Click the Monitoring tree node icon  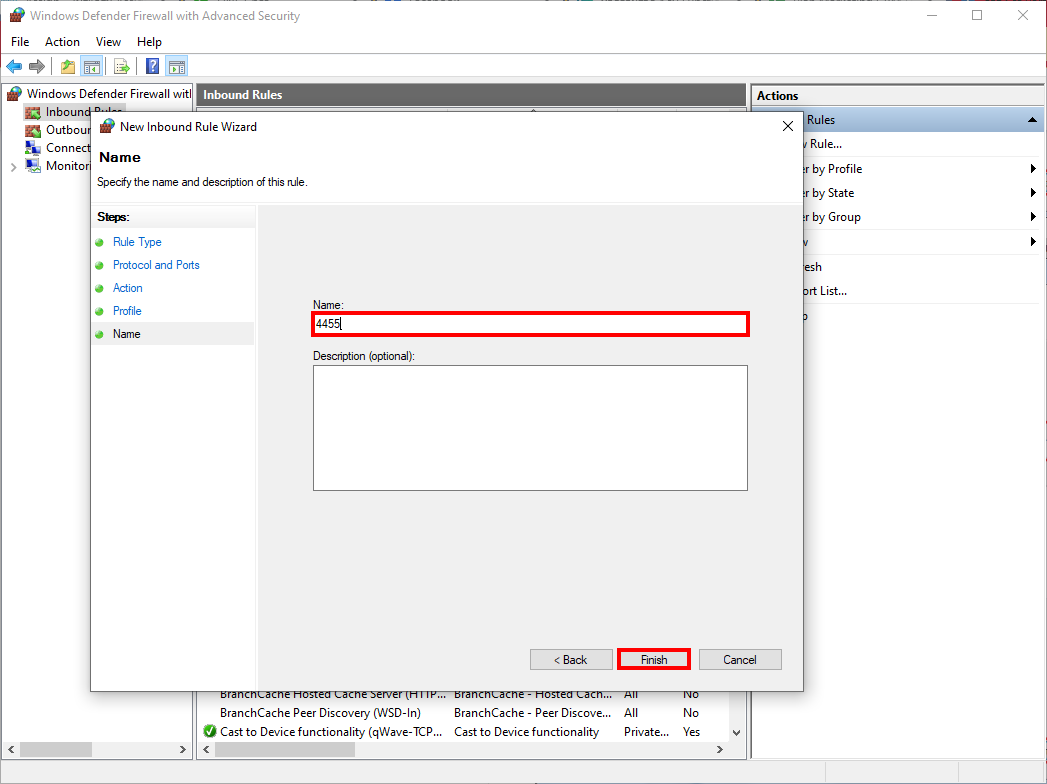click(x=33, y=166)
